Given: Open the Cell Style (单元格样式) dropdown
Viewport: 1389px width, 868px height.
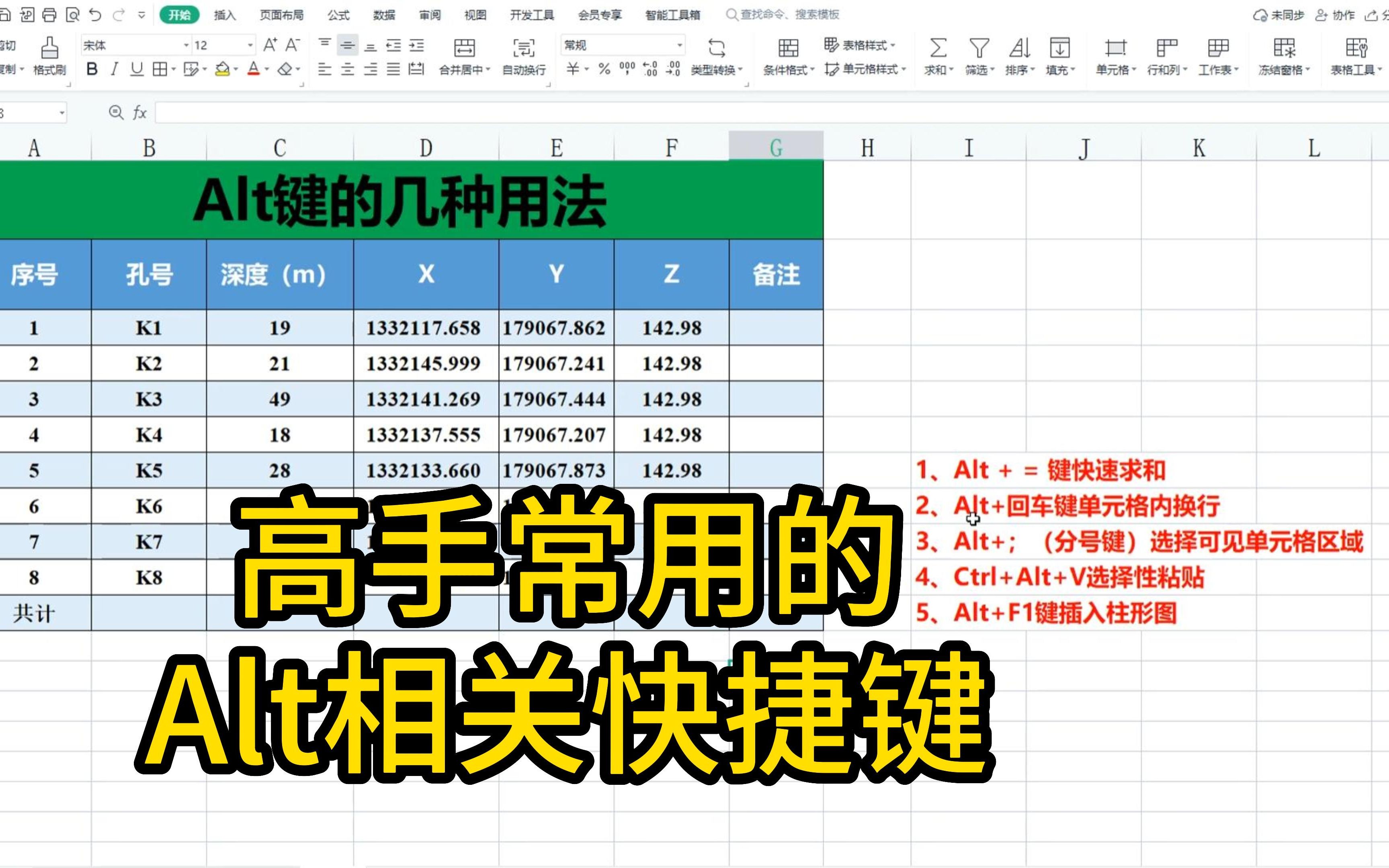Looking at the screenshot, I should (866, 70).
